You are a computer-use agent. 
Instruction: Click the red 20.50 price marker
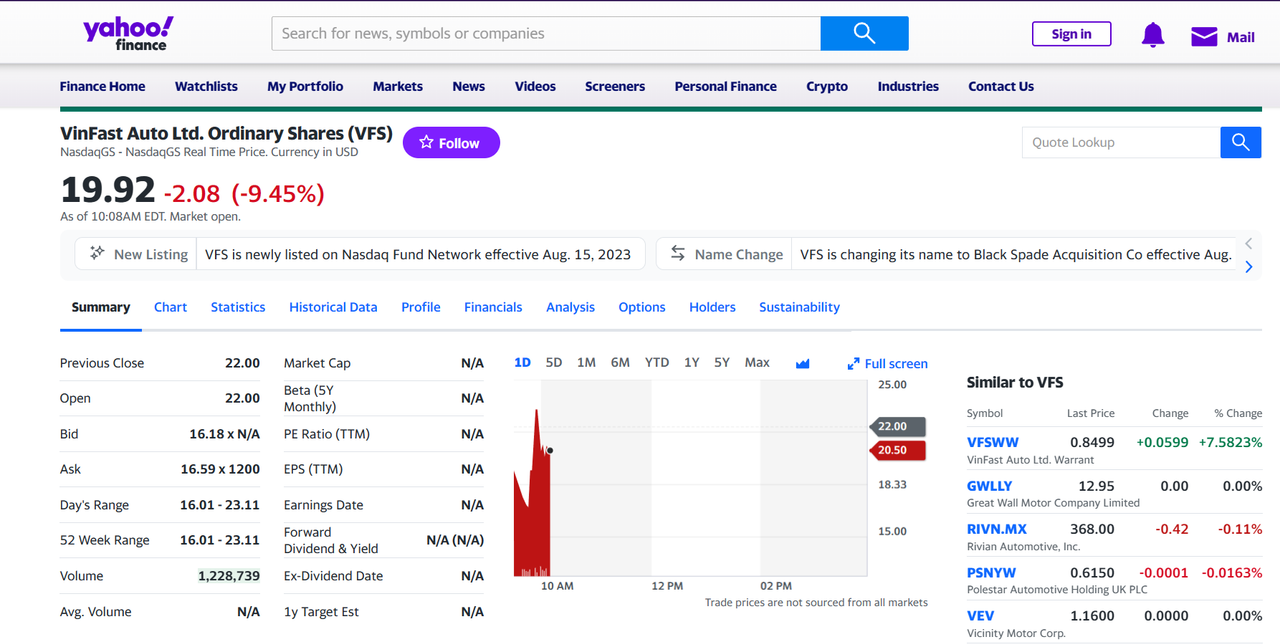click(x=897, y=450)
